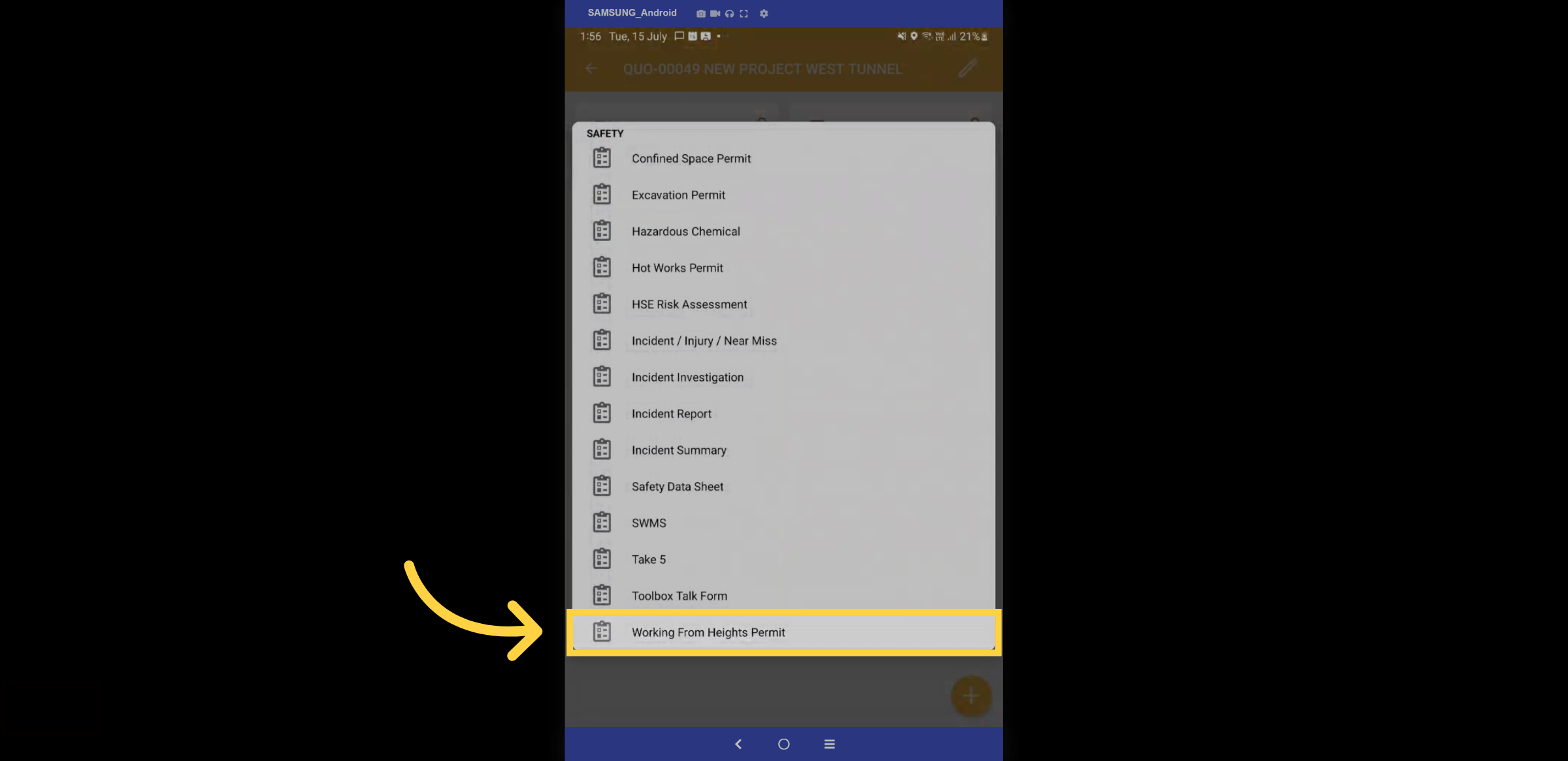Select HSE Risk Assessment
Screen dimensions: 1568x761
coord(783,304)
